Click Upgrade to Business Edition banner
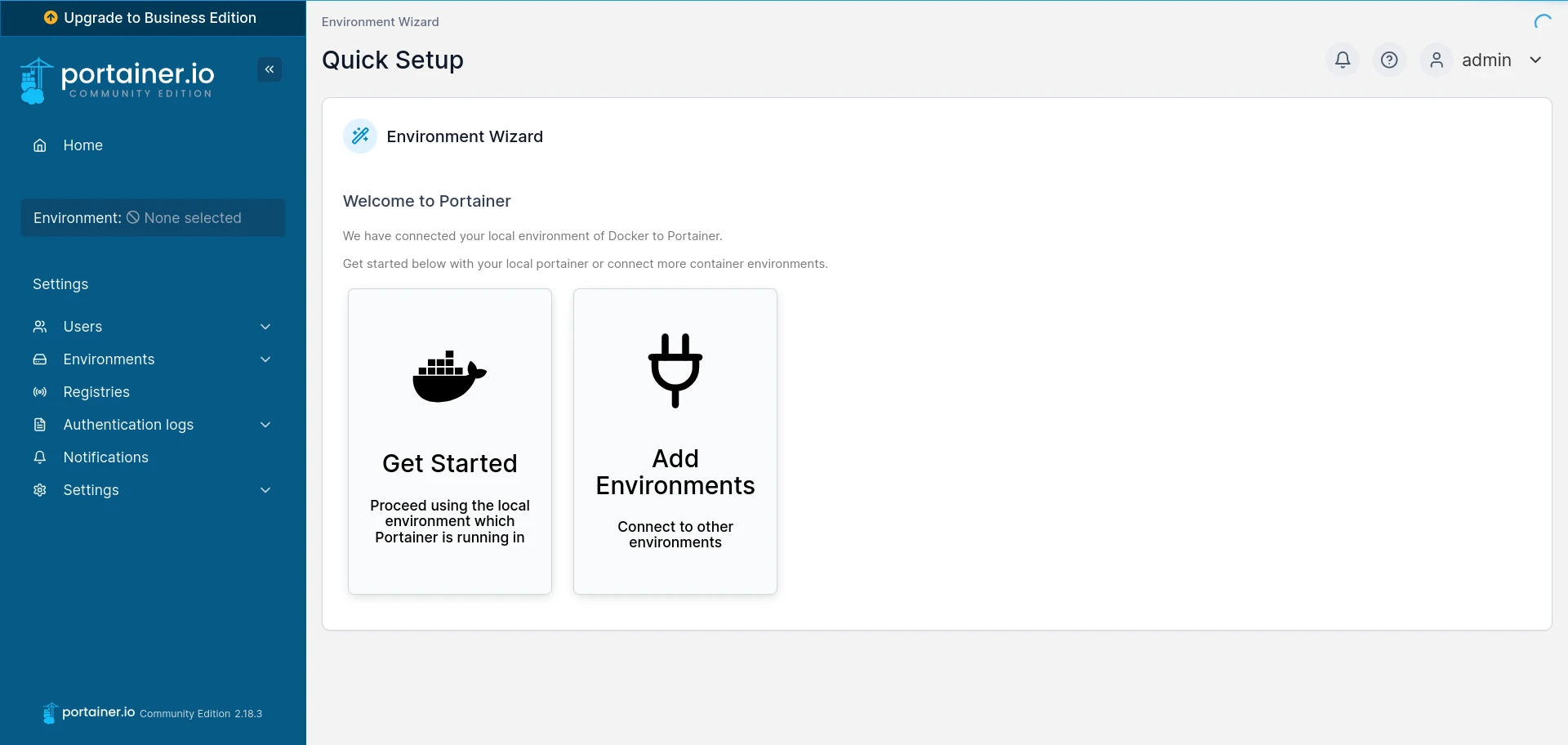1568x745 pixels. click(x=153, y=18)
